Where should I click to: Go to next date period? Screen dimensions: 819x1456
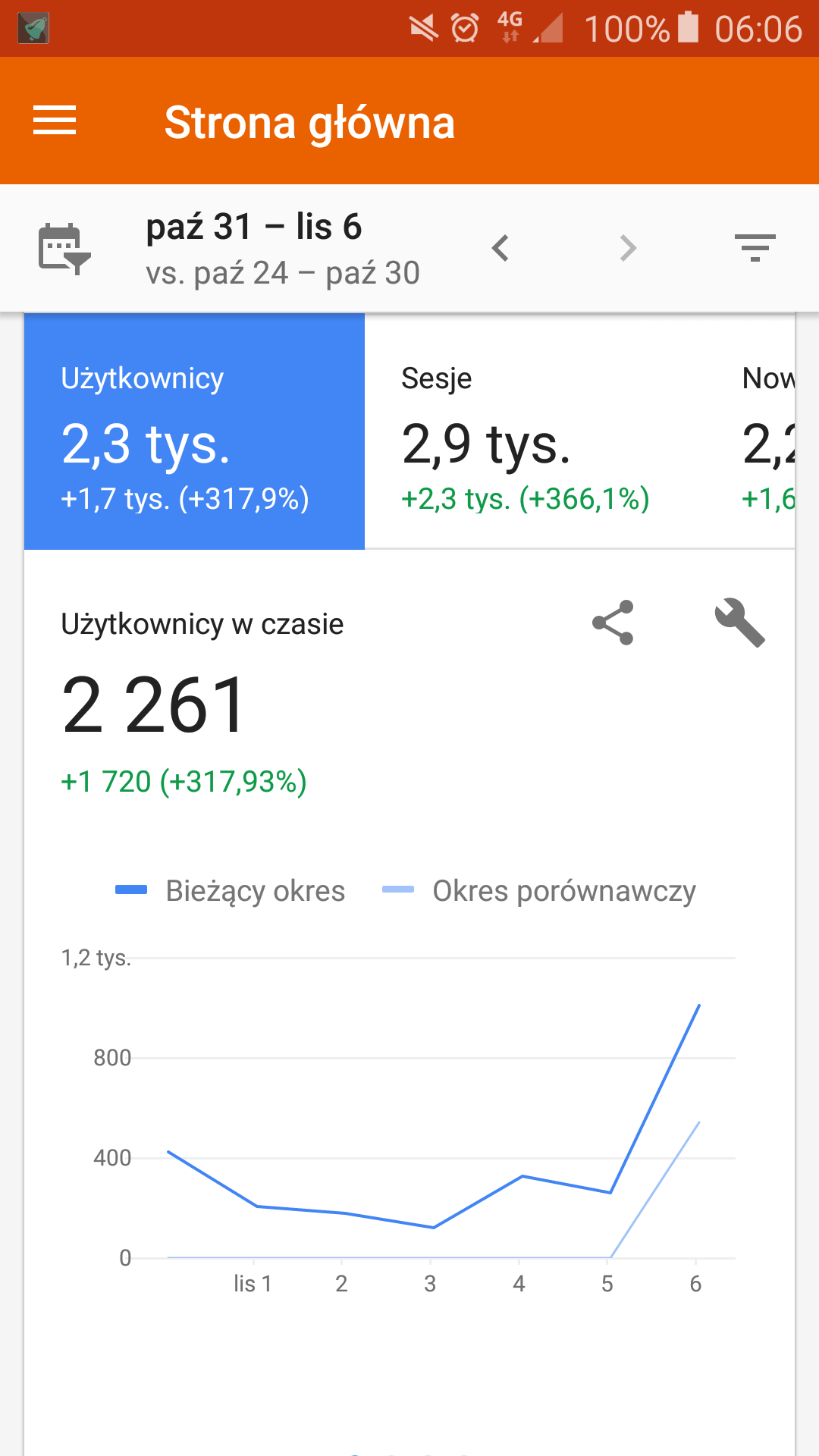tap(628, 248)
